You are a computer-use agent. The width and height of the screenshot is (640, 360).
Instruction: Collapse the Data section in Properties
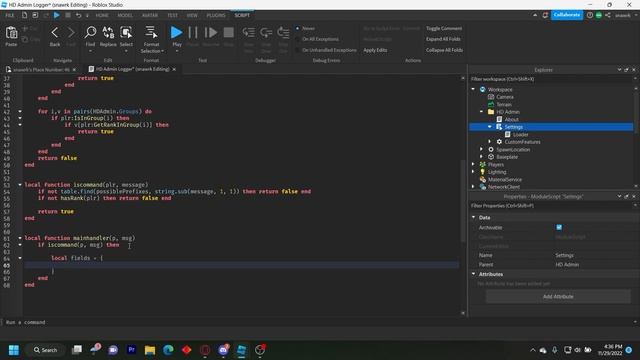point(474,217)
